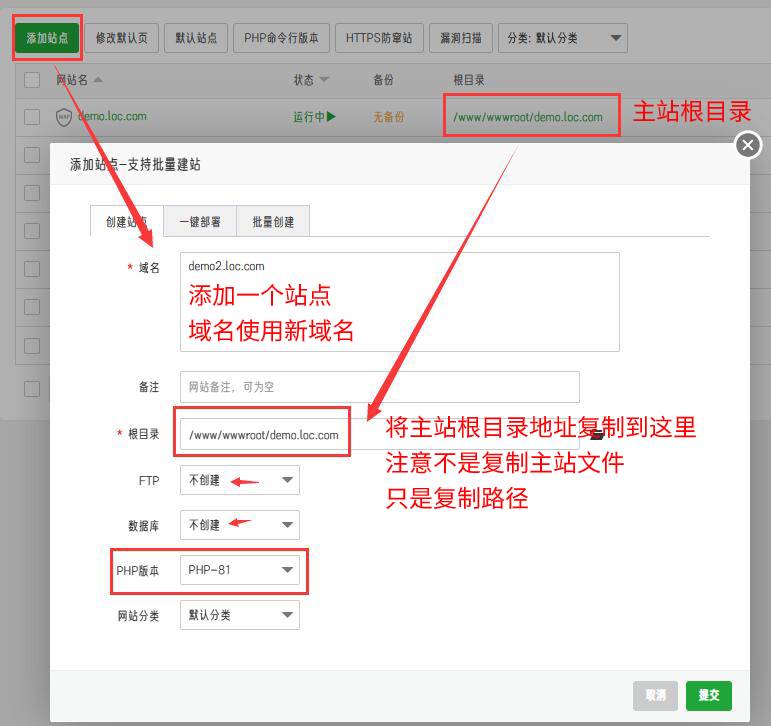Expand the 网站分类 dropdown

coord(239,615)
